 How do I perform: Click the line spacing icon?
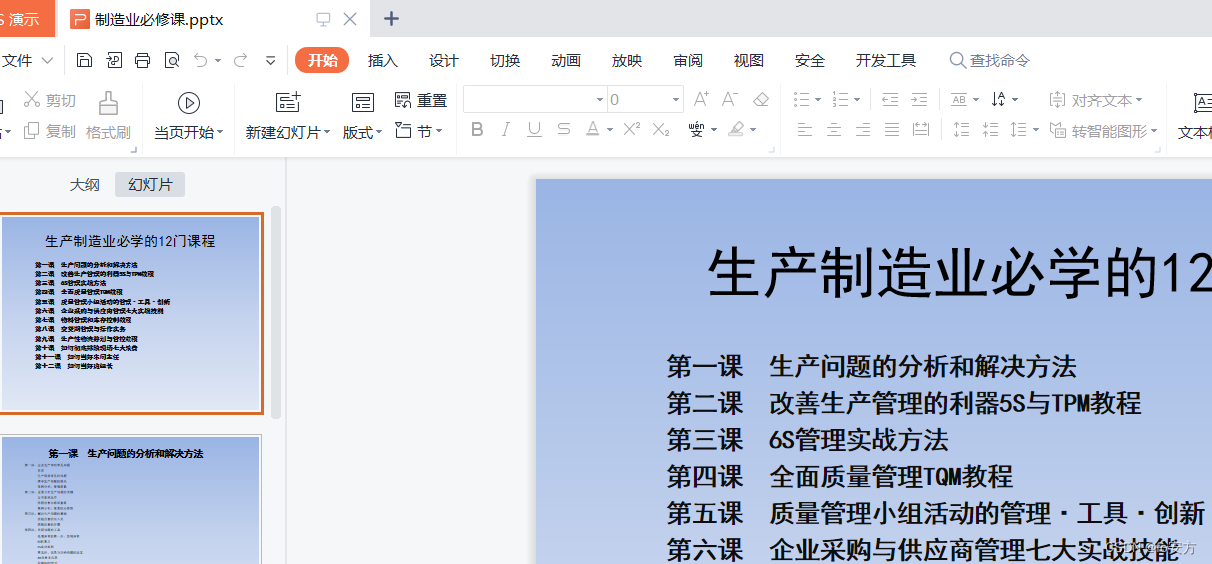click(x=1018, y=130)
